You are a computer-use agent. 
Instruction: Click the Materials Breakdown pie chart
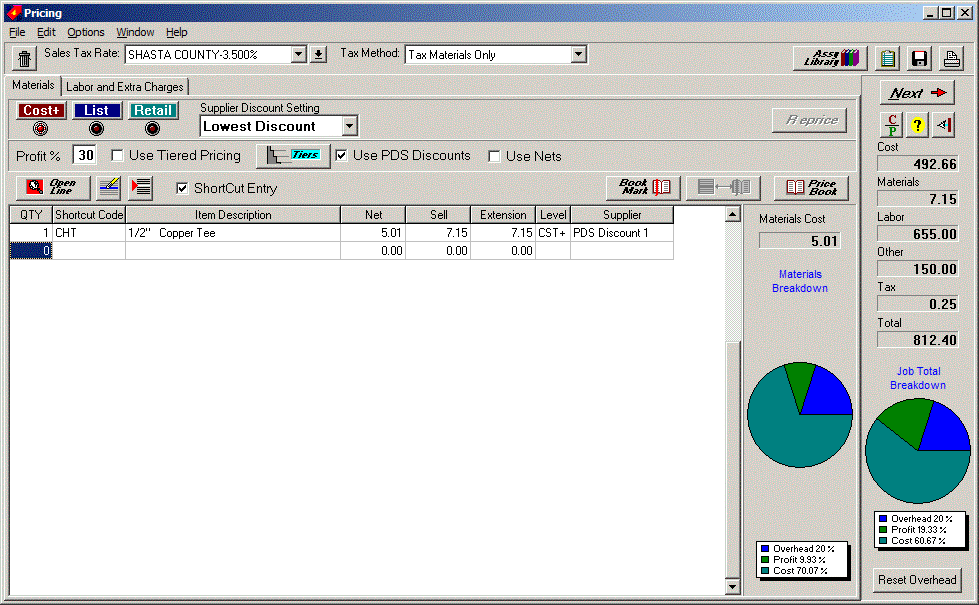pyautogui.click(x=800, y=415)
